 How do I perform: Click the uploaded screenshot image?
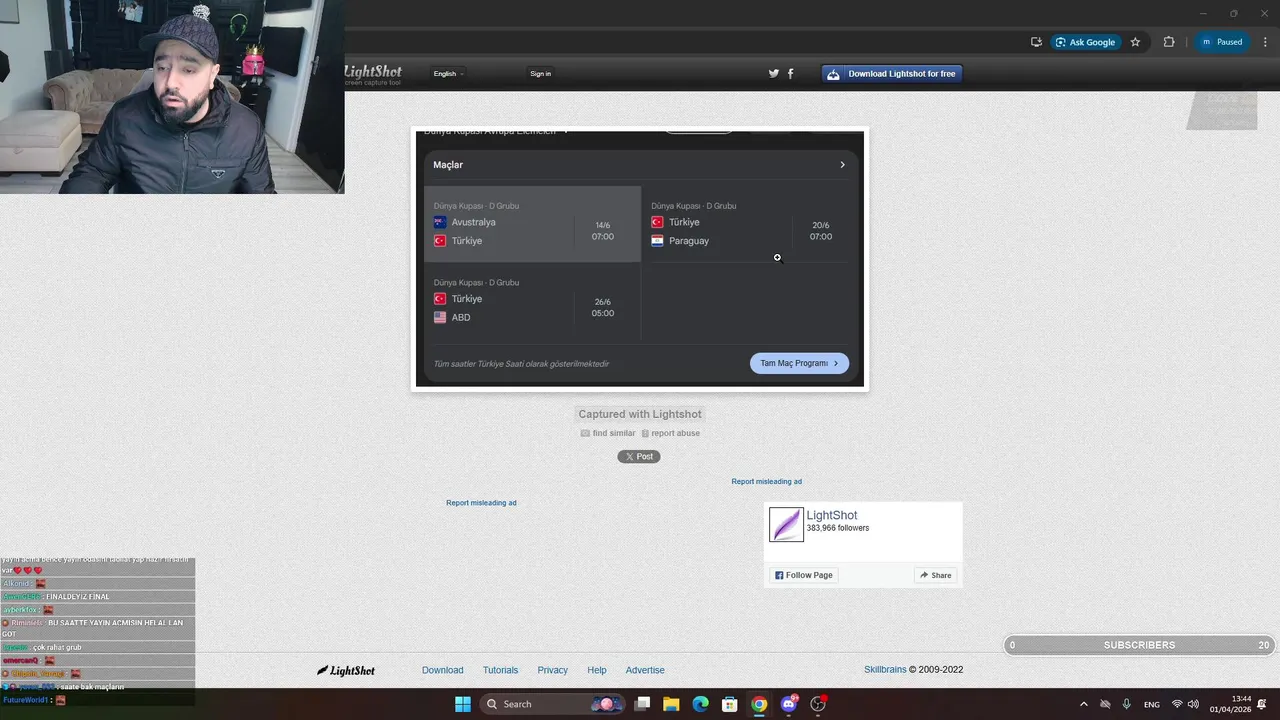coord(640,258)
